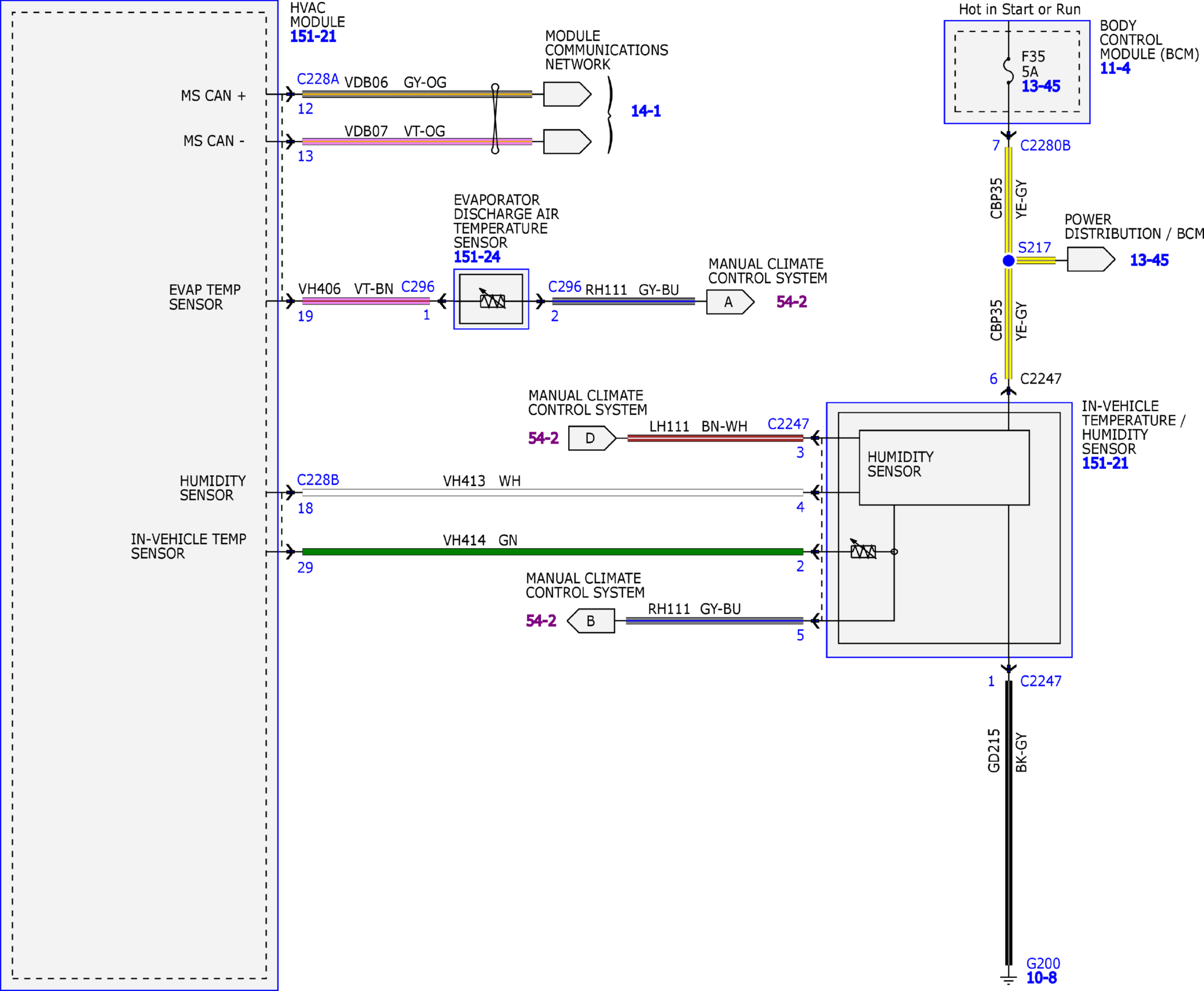Image resolution: width=1204 pixels, height=991 pixels.
Task: Select C2247 label at pin 1
Action: [x=1041, y=681]
